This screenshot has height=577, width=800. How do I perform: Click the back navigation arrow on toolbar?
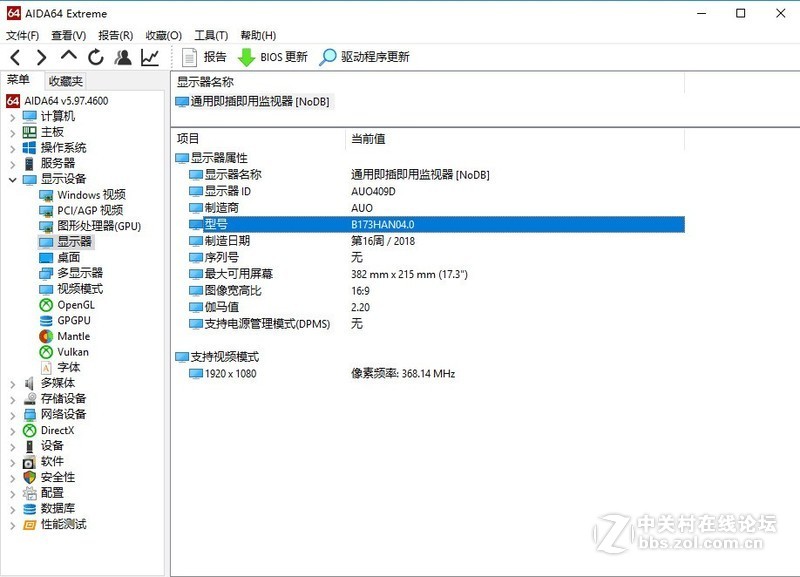tap(15, 57)
